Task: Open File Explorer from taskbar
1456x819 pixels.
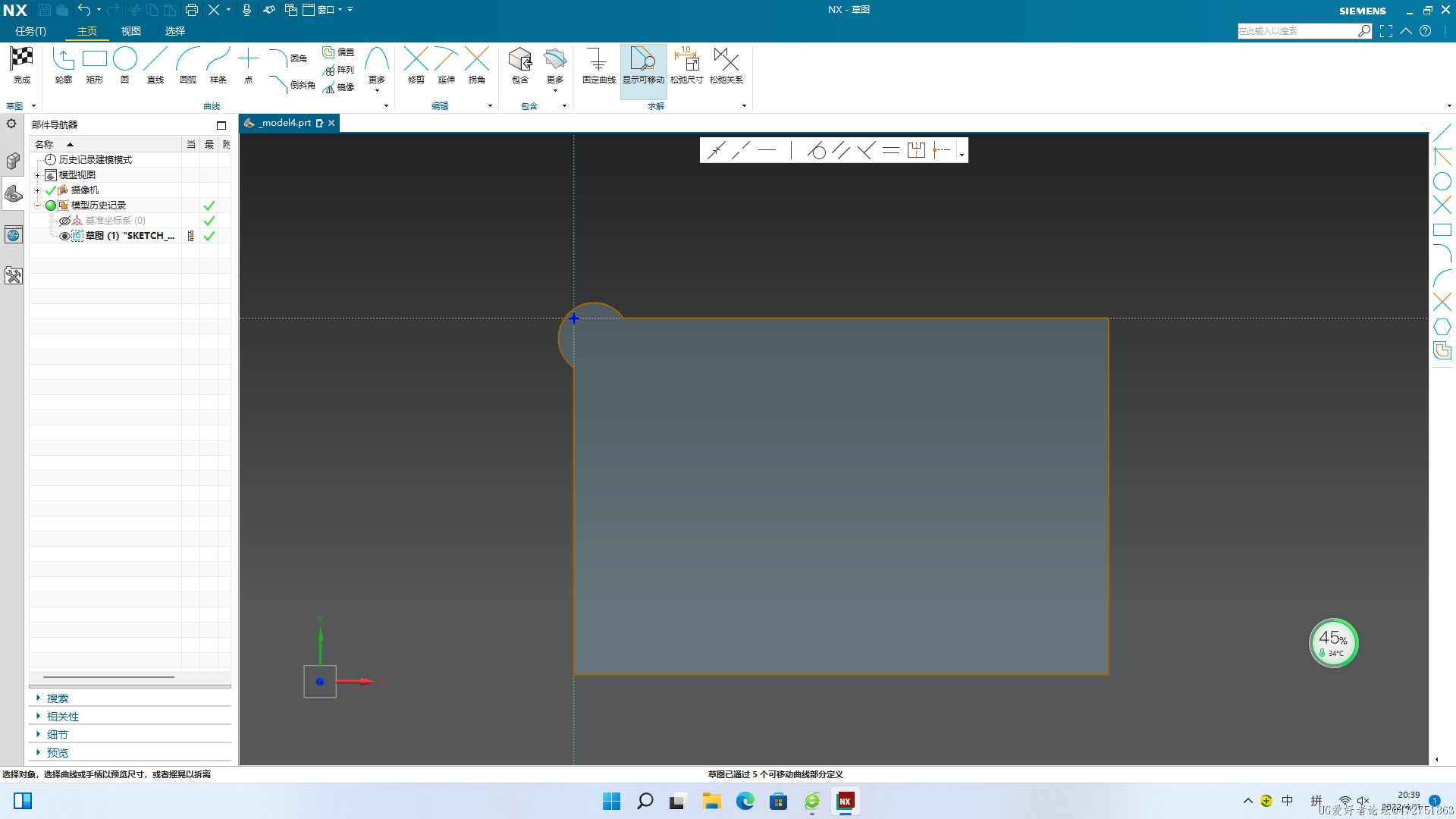Action: point(711,801)
